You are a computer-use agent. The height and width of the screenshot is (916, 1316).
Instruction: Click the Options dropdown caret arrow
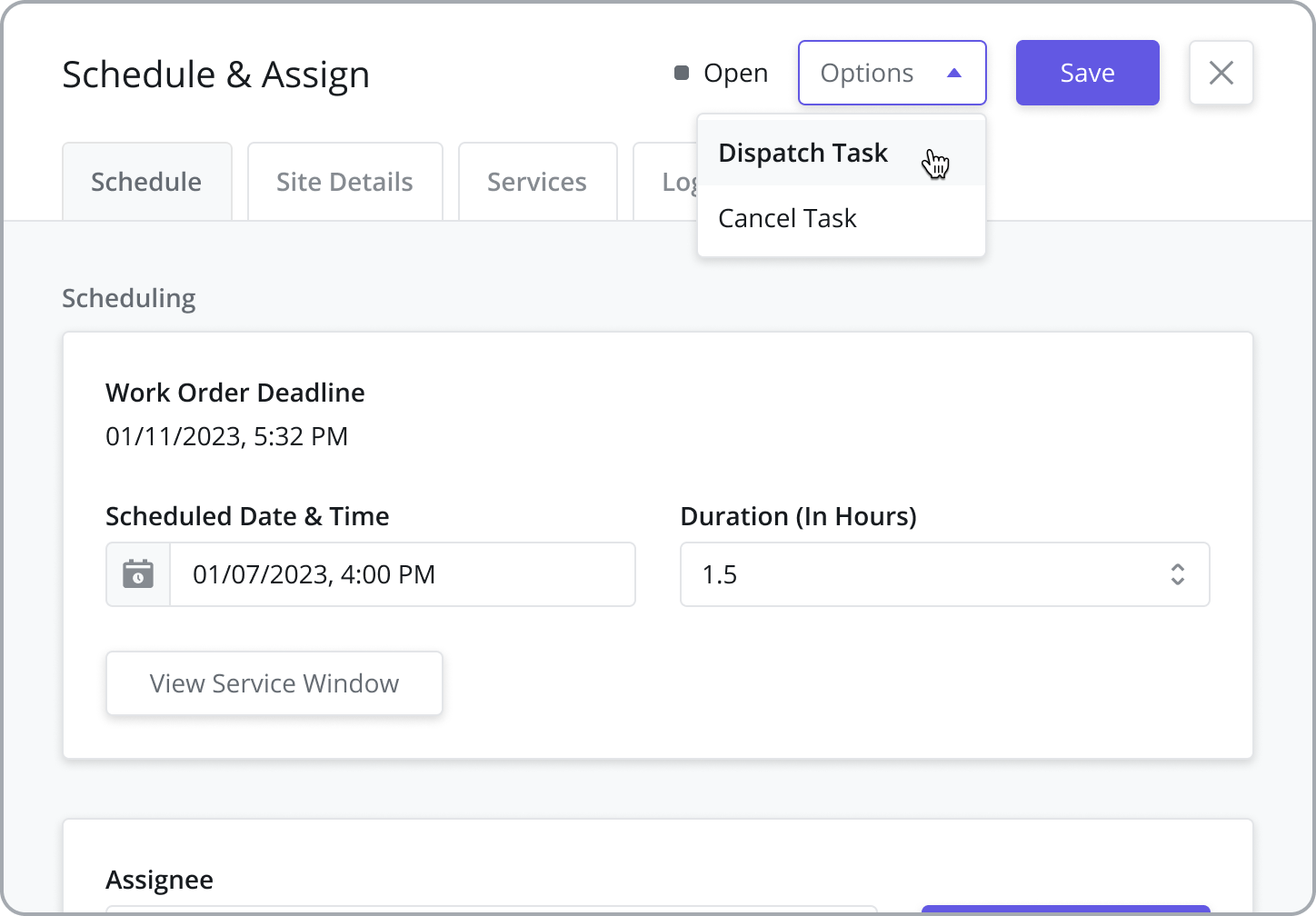click(953, 74)
